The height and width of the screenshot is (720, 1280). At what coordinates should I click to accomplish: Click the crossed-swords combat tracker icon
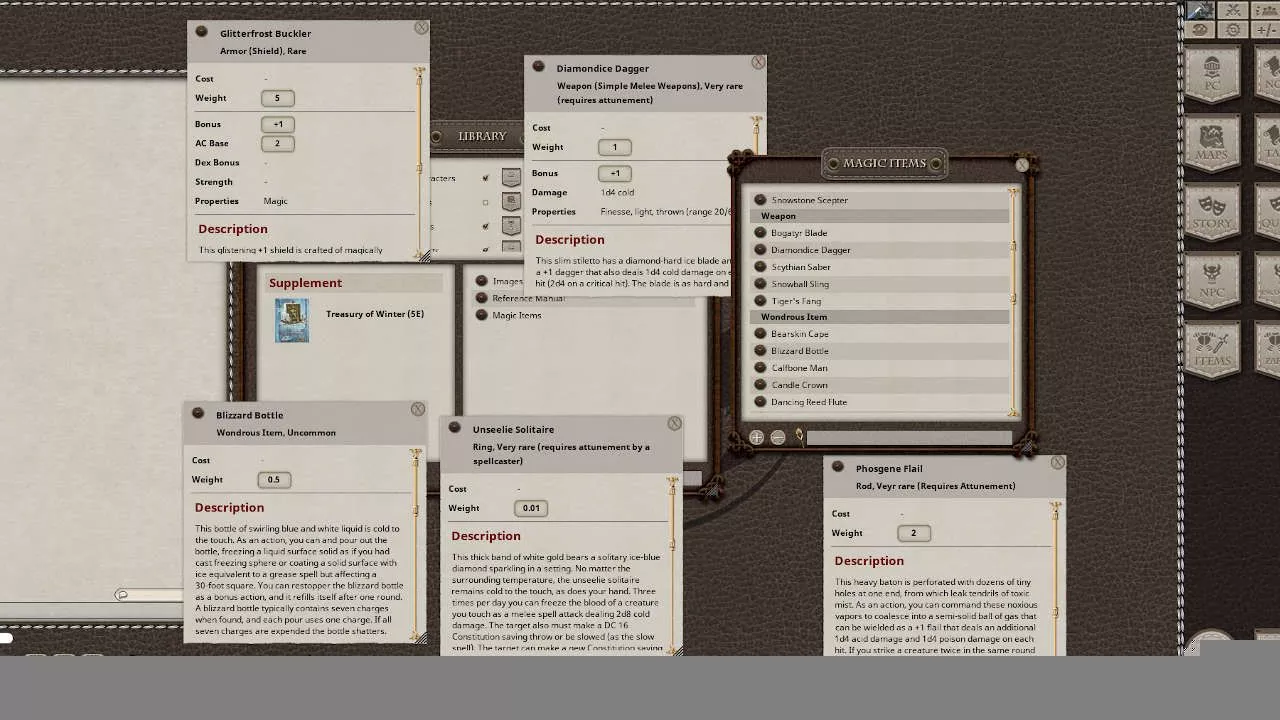[x=1233, y=11]
